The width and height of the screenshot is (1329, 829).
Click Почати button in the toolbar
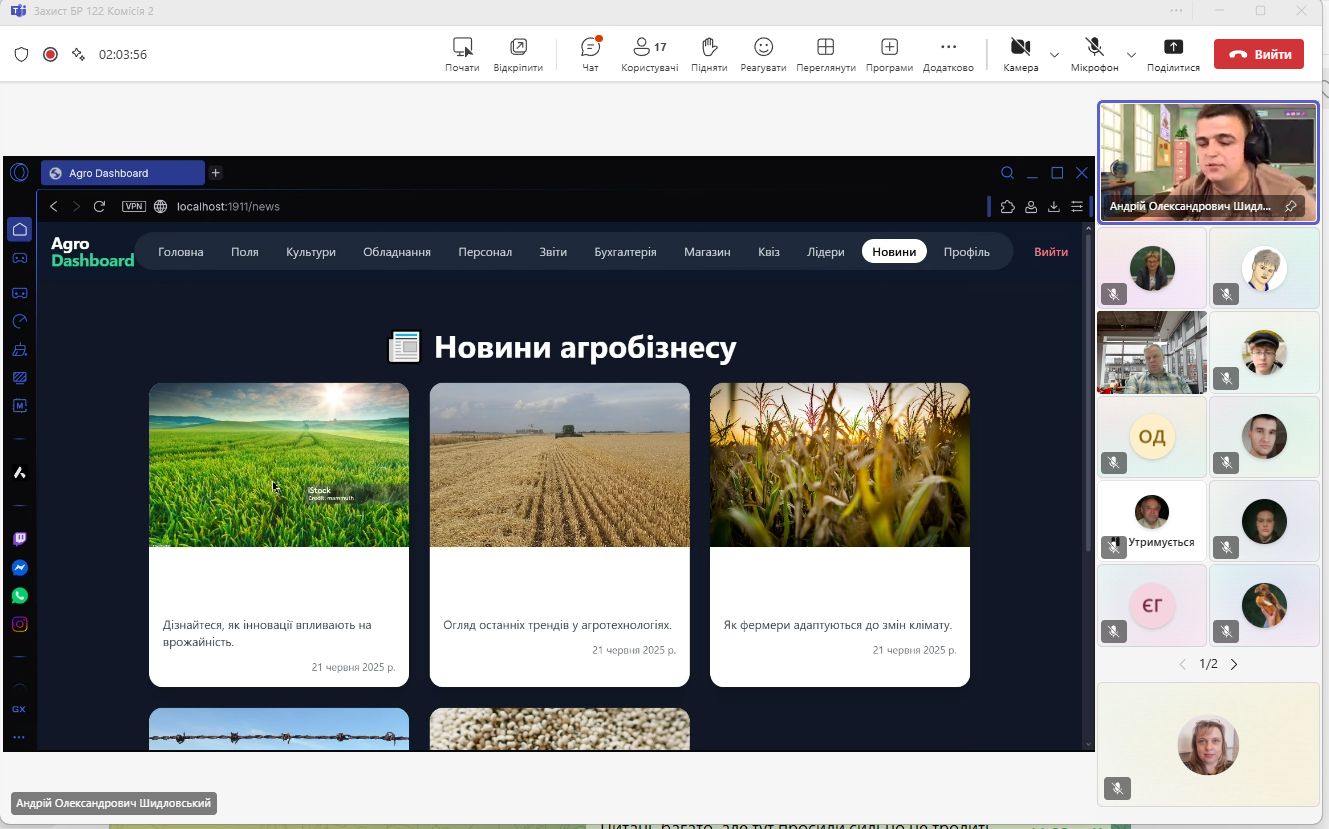(x=462, y=54)
